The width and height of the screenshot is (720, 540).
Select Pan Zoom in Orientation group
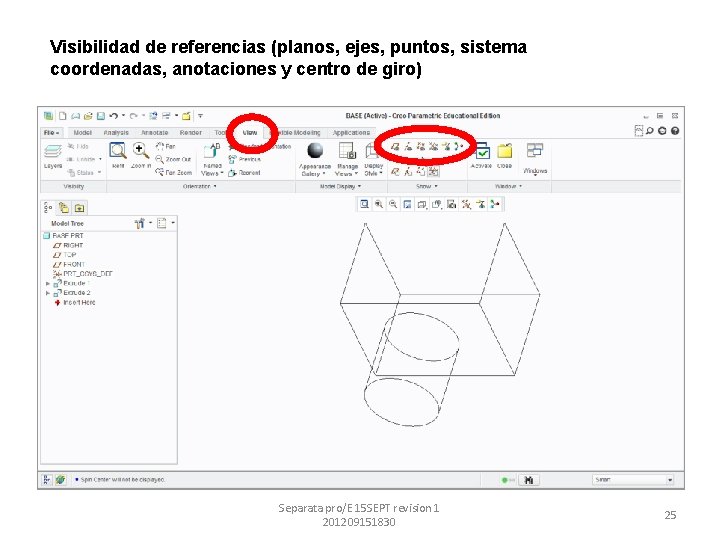(x=173, y=173)
